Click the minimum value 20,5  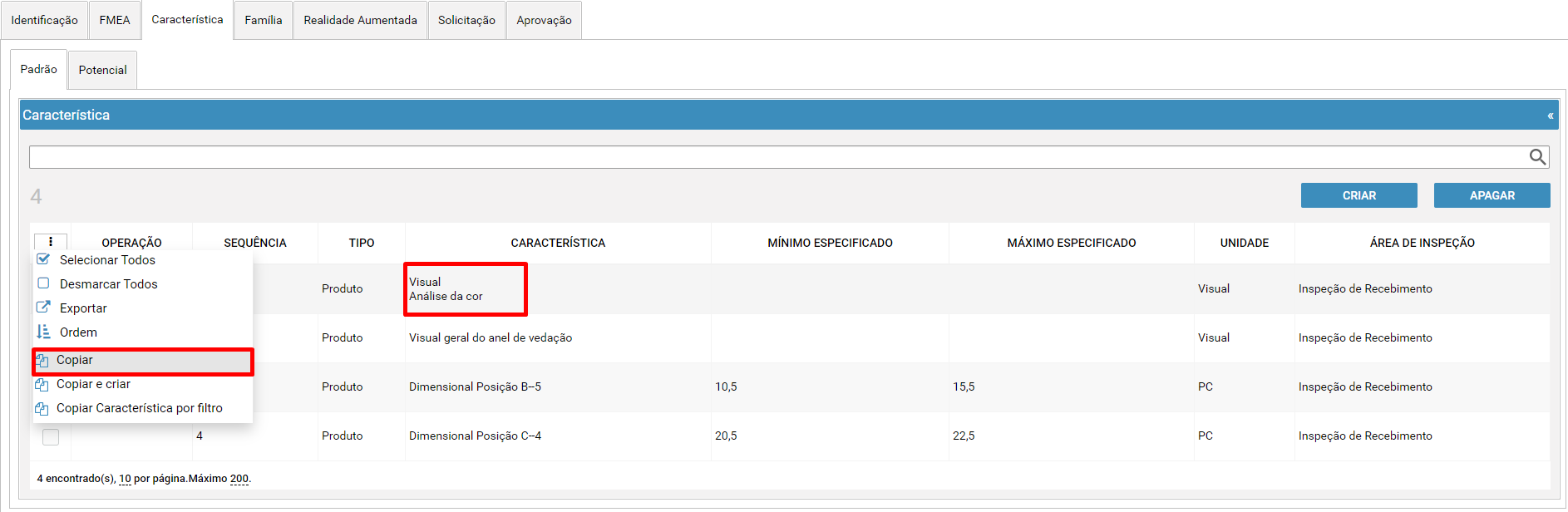point(726,436)
